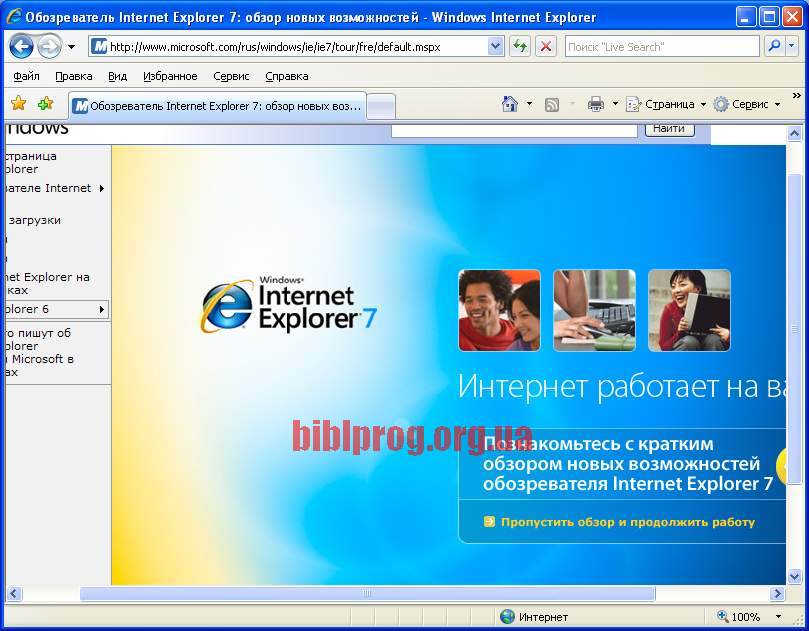
Task: Click the photo of woman with laptop
Action: (689, 310)
